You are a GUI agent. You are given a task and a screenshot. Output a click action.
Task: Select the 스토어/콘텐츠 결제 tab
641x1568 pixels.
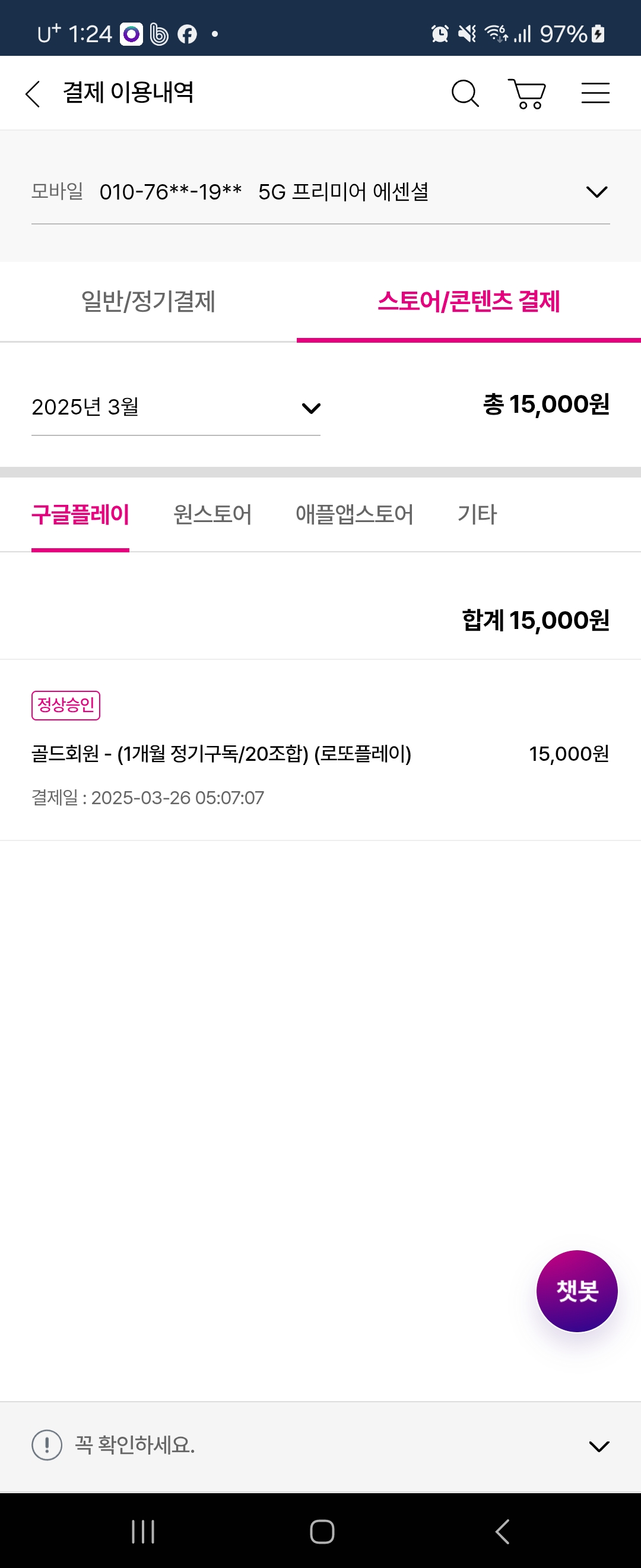point(468,302)
